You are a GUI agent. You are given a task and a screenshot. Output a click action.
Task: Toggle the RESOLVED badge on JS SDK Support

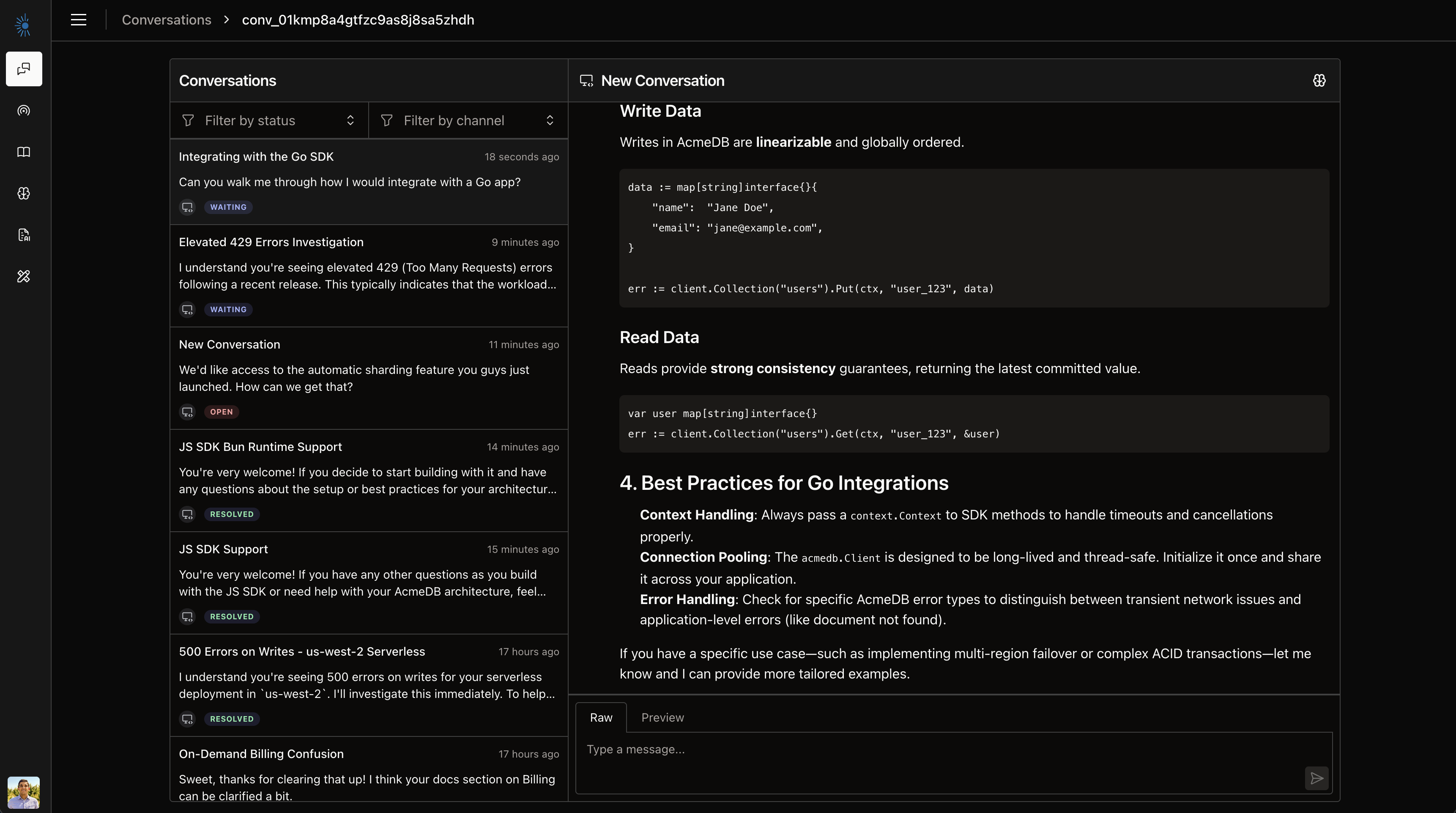(232, 616)
